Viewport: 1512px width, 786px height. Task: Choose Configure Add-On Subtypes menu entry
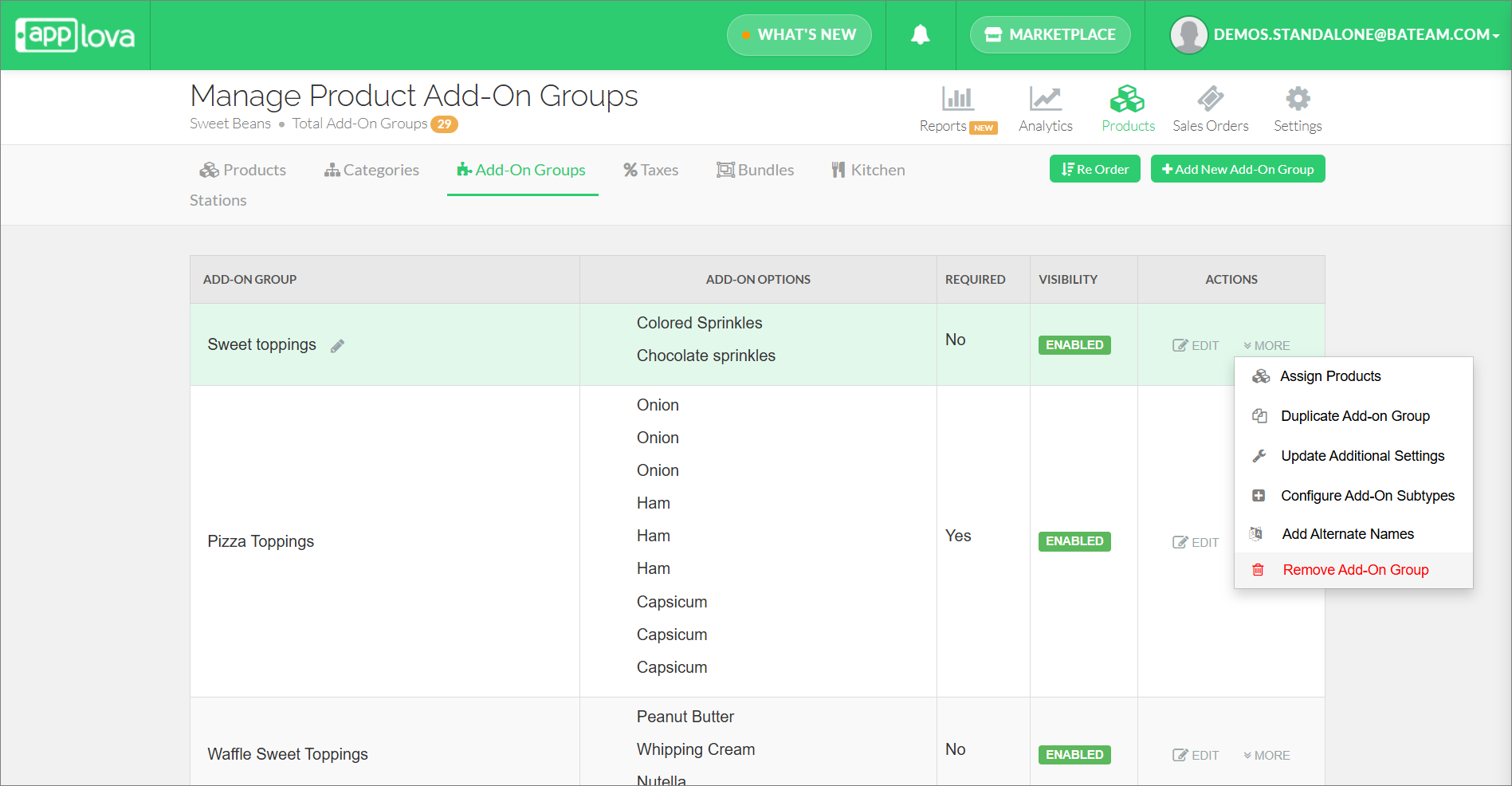(x=1353, y=496)
